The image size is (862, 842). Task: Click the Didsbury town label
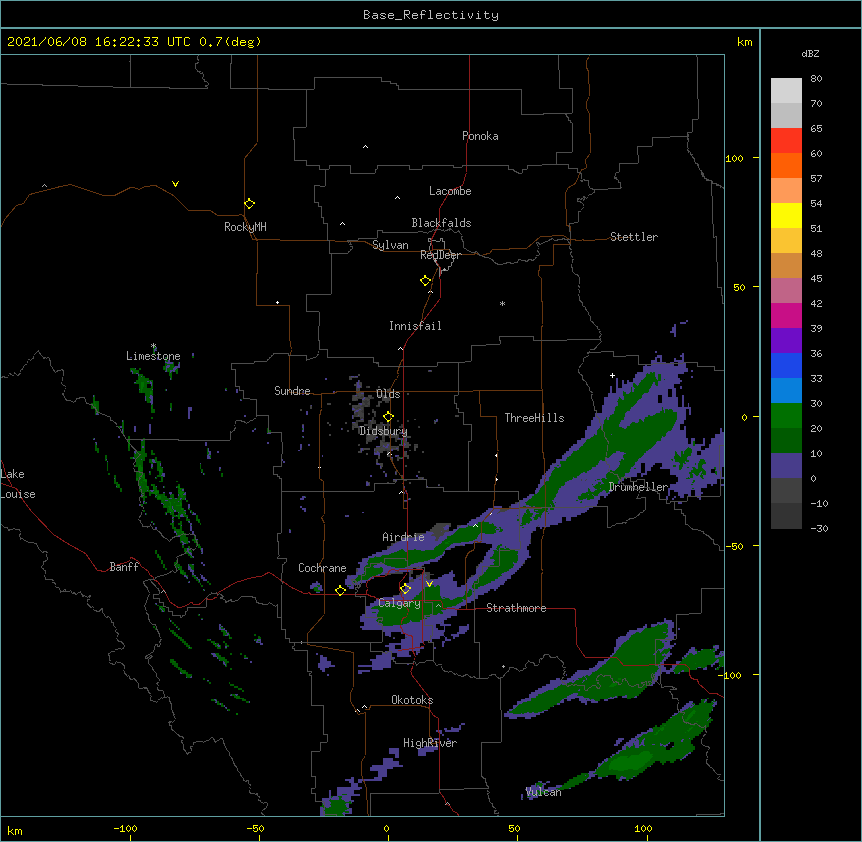pos(383,431)
